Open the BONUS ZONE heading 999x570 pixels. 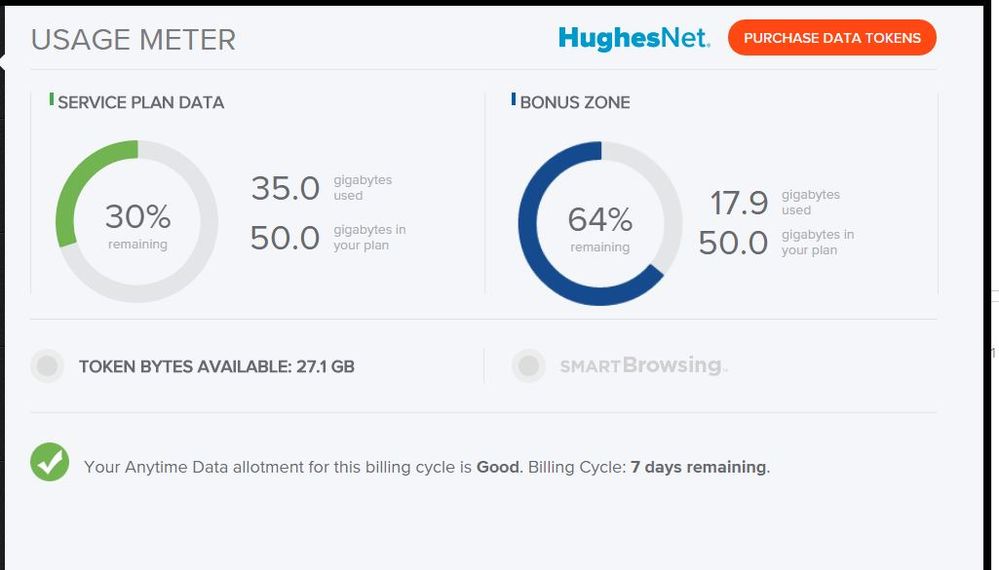[575, 102]
